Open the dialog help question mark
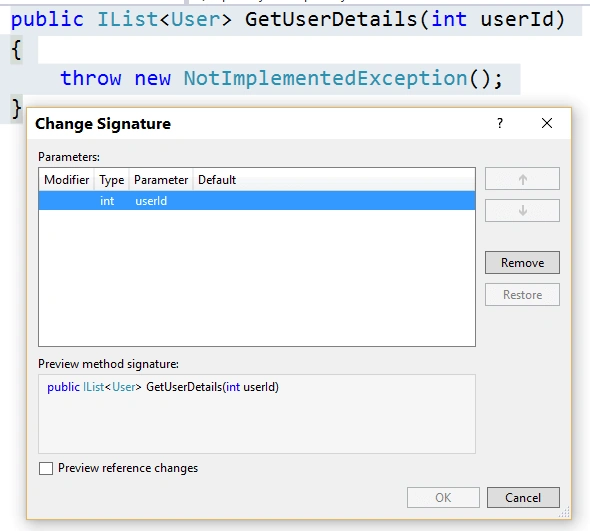 pyautogui.click(x=500, y=123)
